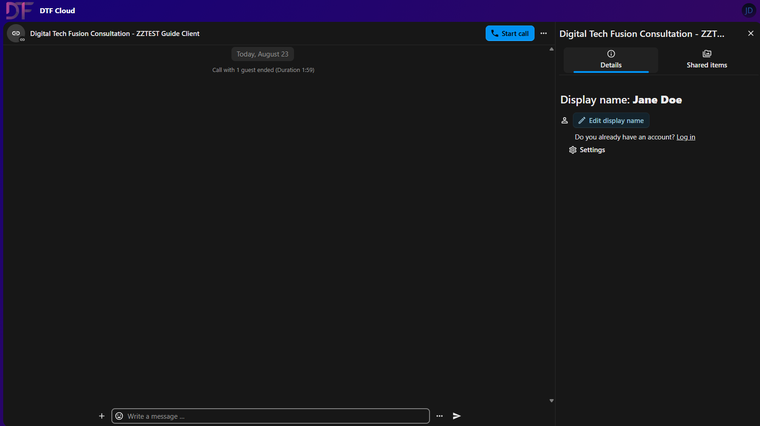
Task: Start a call in the conversation
Action: (509, 33)
